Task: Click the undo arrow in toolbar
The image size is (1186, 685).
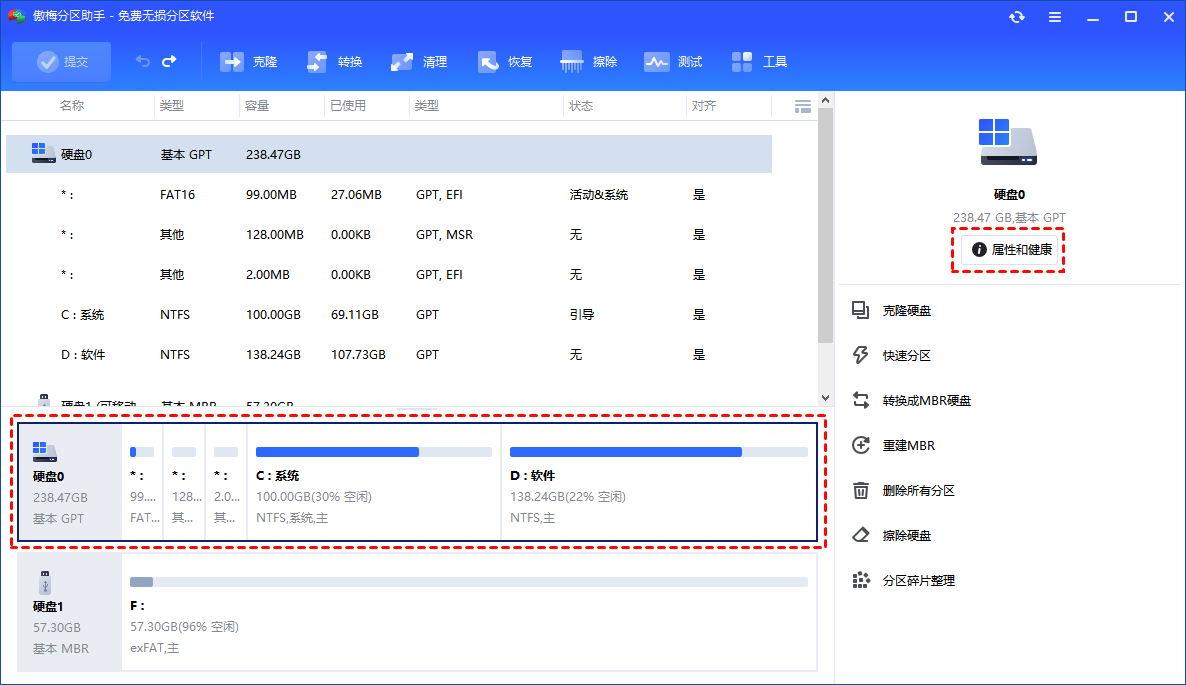Action: (143, 62)
